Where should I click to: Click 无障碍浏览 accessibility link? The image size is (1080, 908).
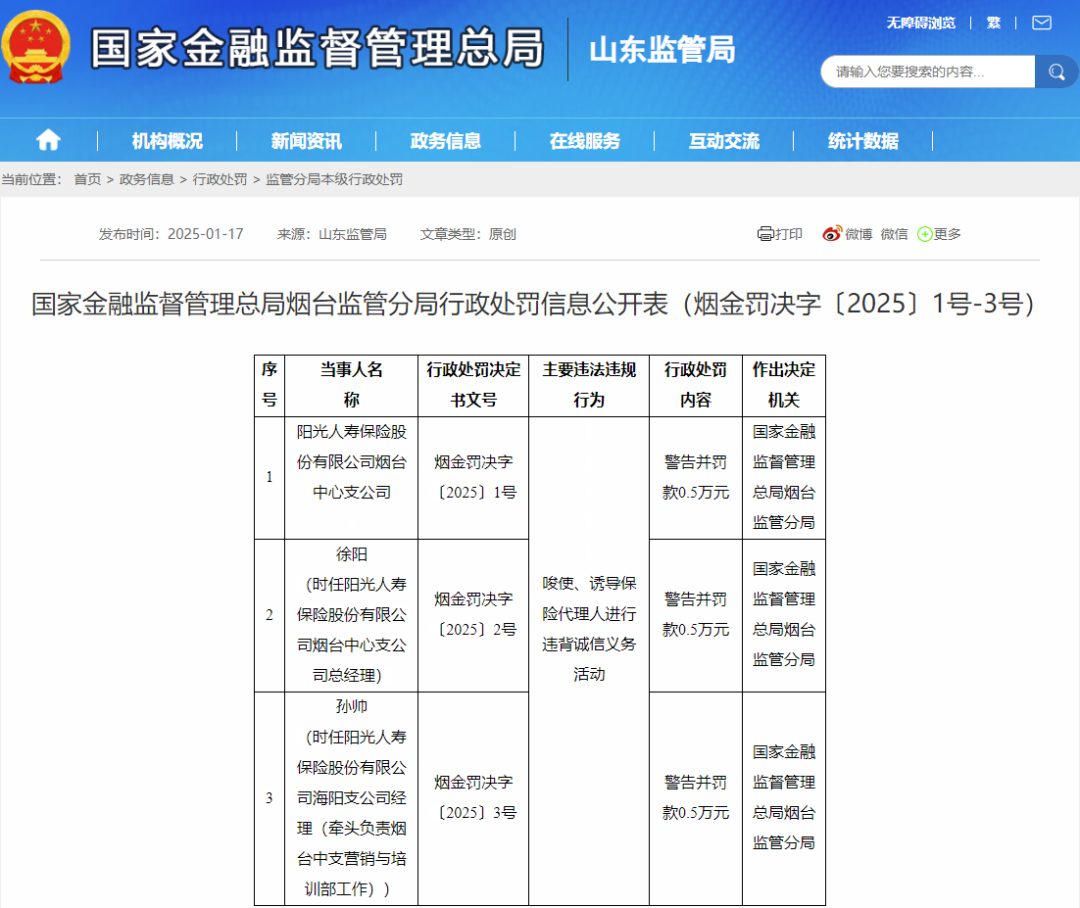[x=921, y=23]
